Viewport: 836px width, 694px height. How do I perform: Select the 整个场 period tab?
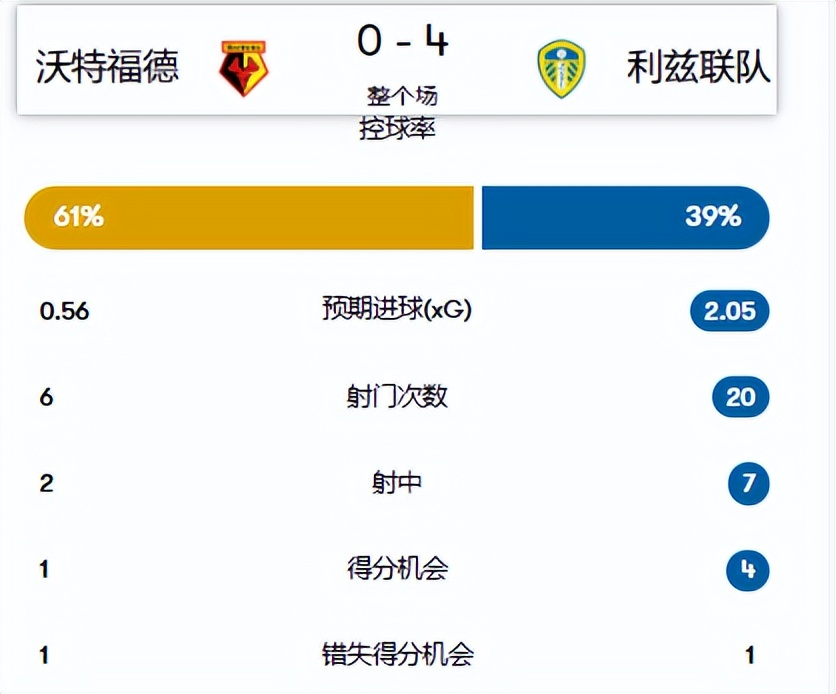(403, 96)
